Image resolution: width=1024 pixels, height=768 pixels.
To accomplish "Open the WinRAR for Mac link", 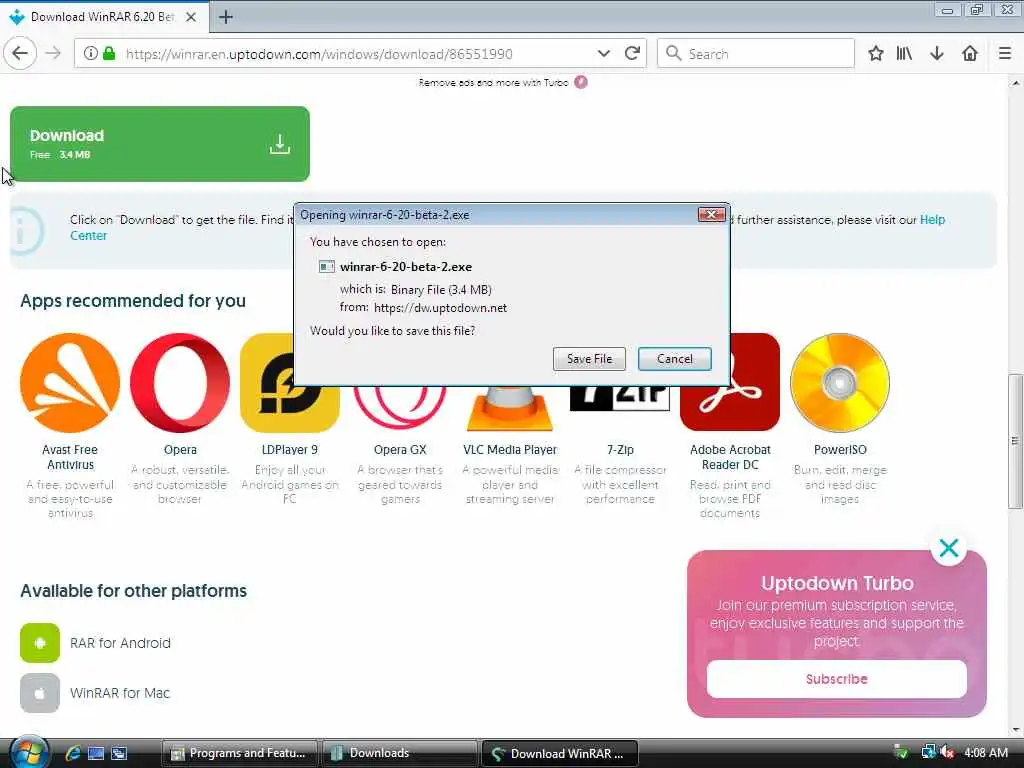I will click(120, 693).
